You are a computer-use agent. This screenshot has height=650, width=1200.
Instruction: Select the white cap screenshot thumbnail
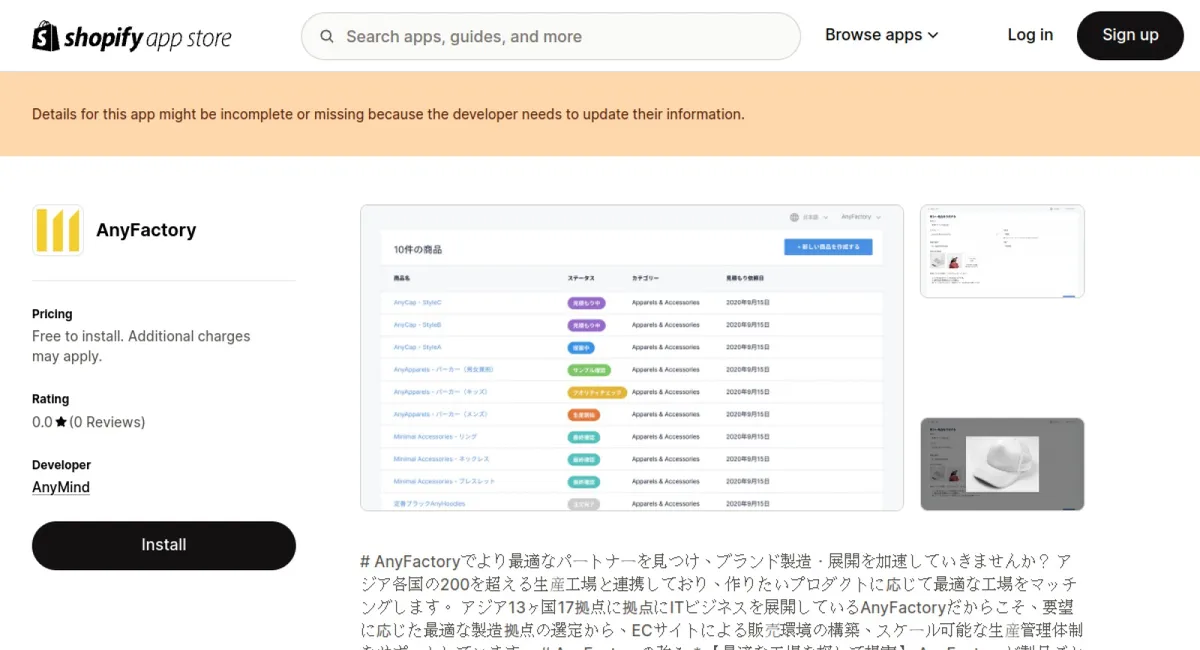tap(1002, 464)
